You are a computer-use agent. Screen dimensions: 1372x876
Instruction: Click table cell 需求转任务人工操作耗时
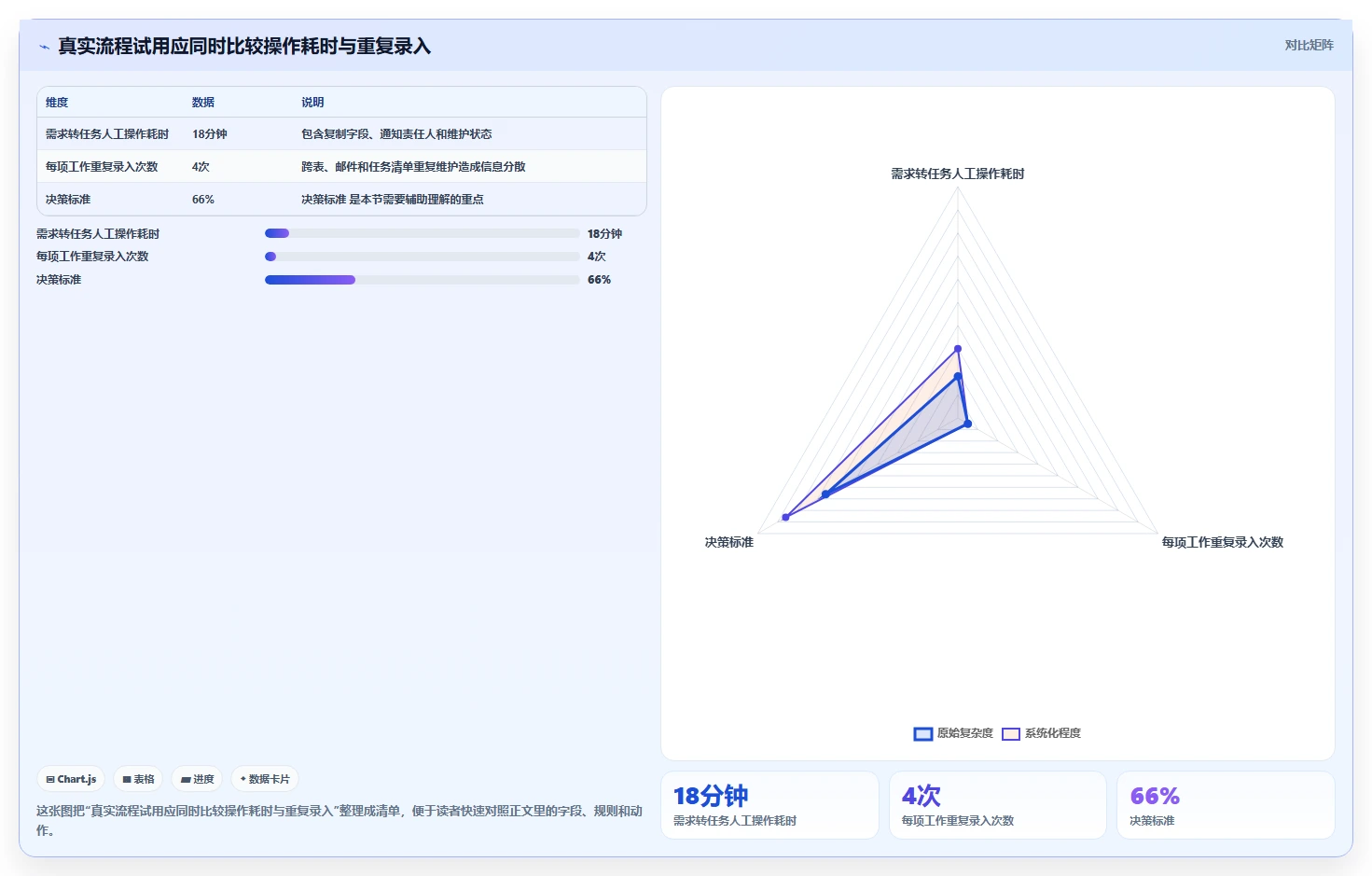click(x=107, y=134)
